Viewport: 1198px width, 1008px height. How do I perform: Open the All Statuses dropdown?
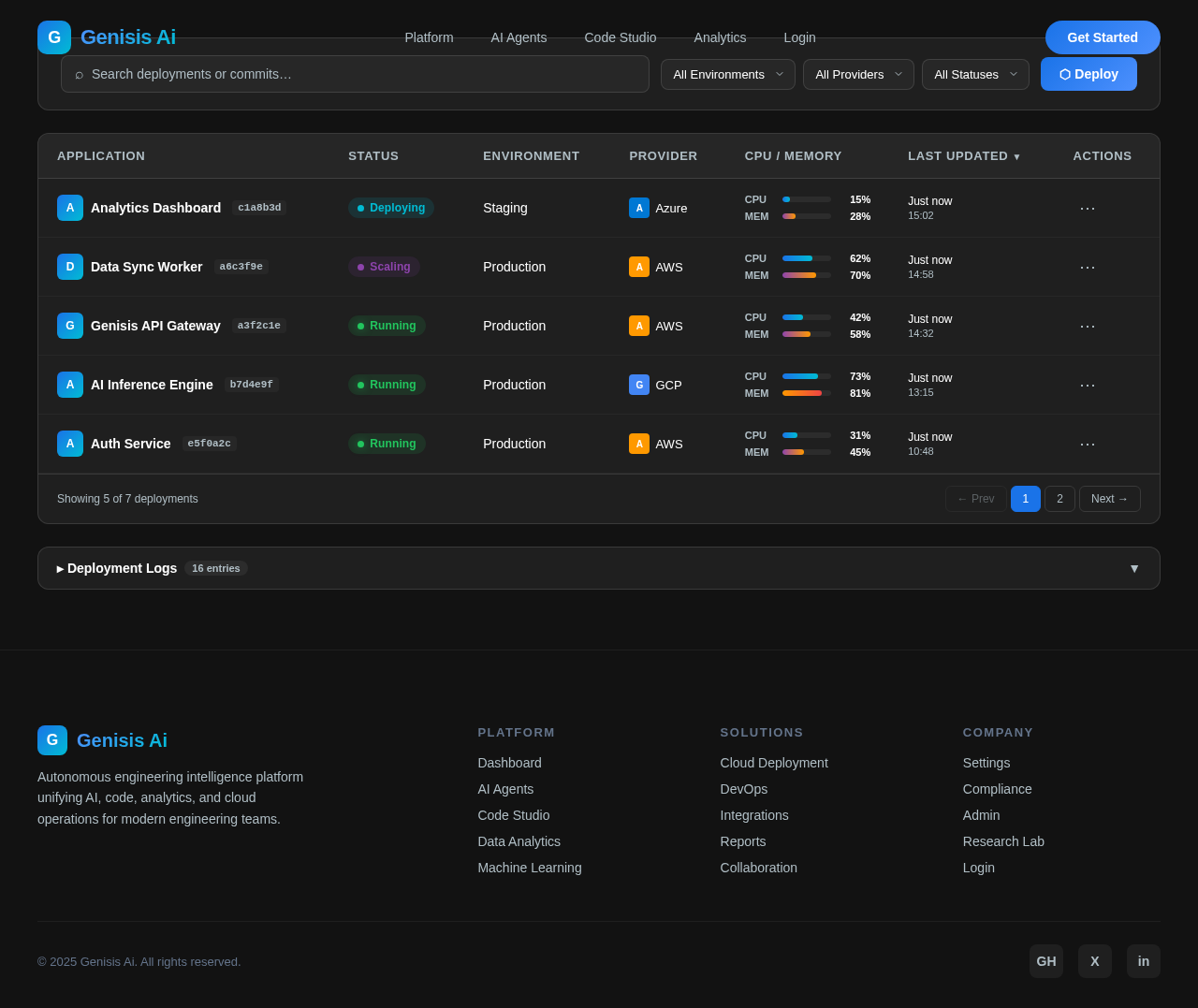coord(975,74)
